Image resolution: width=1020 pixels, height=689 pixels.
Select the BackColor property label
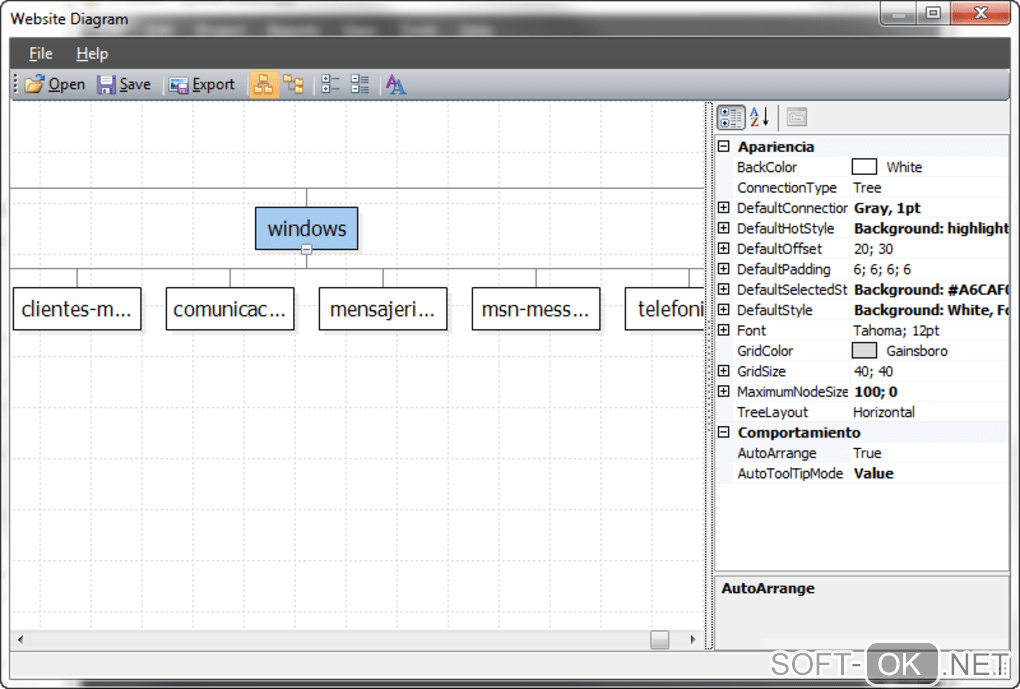click(766, 167)
